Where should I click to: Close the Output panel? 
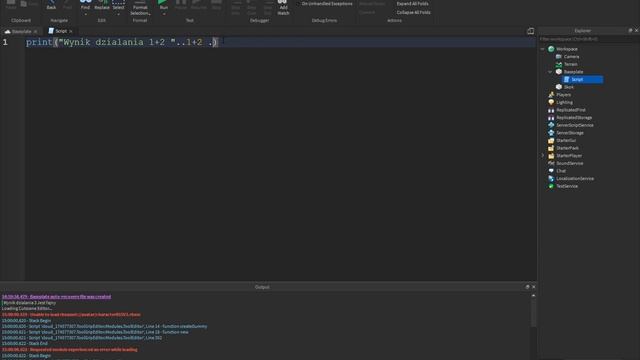pyautogui.click(x=533, y=287)
